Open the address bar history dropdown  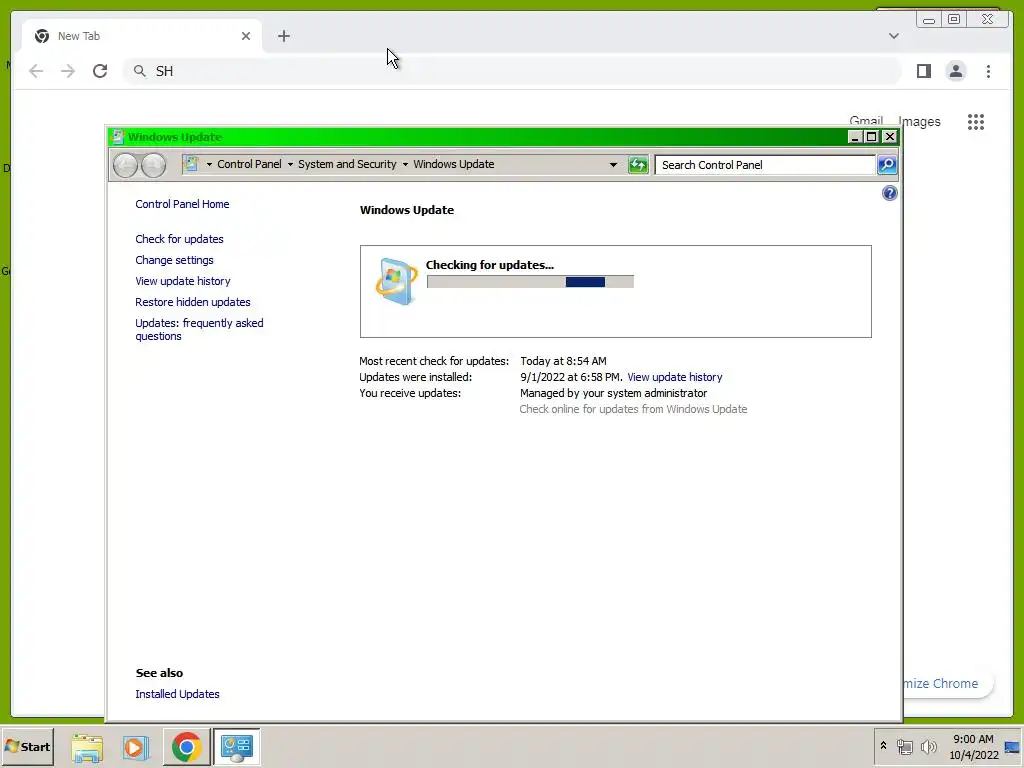coord(613,165)
